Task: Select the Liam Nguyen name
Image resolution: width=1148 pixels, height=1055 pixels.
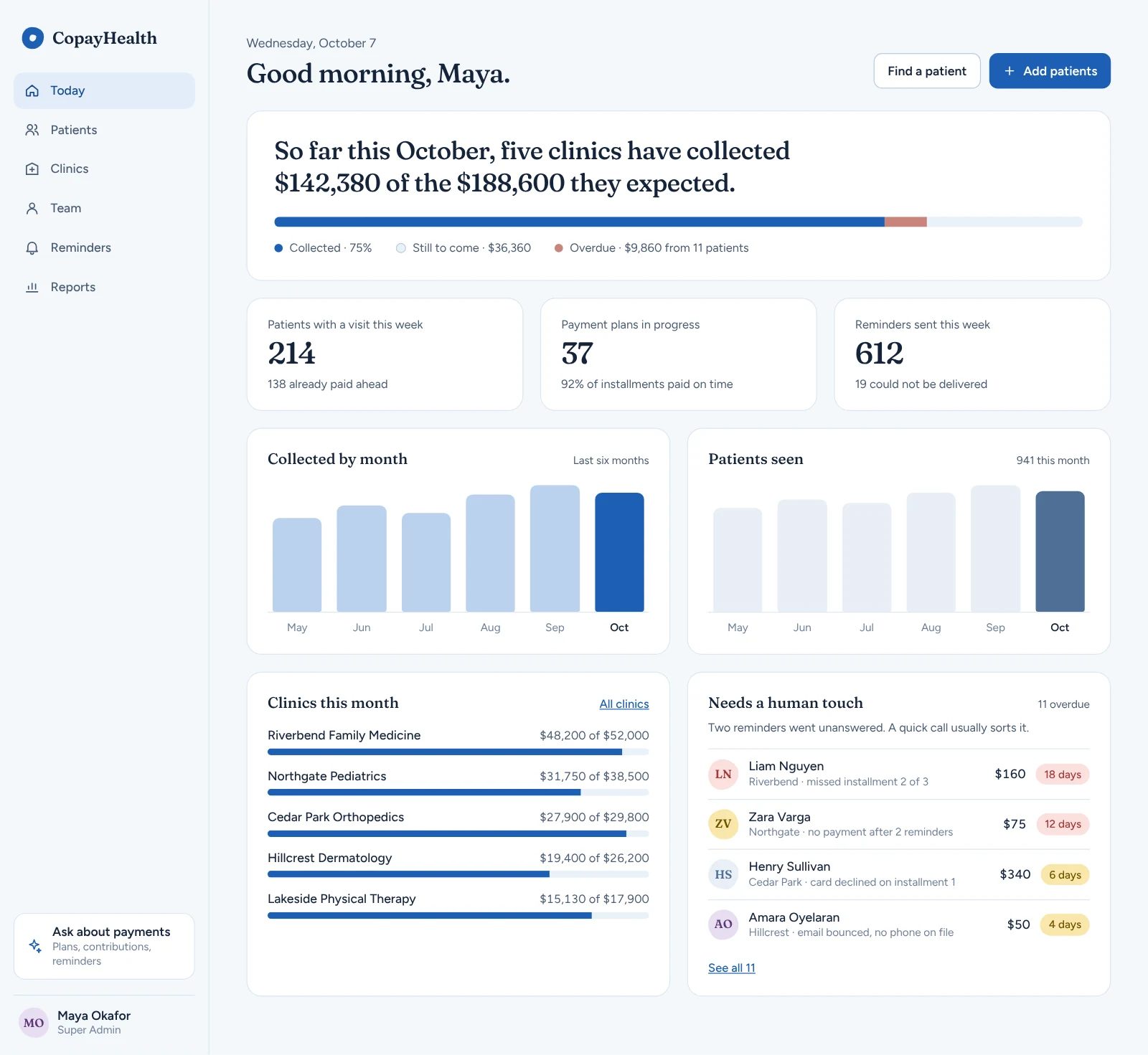Action: [x=786, y=767]
